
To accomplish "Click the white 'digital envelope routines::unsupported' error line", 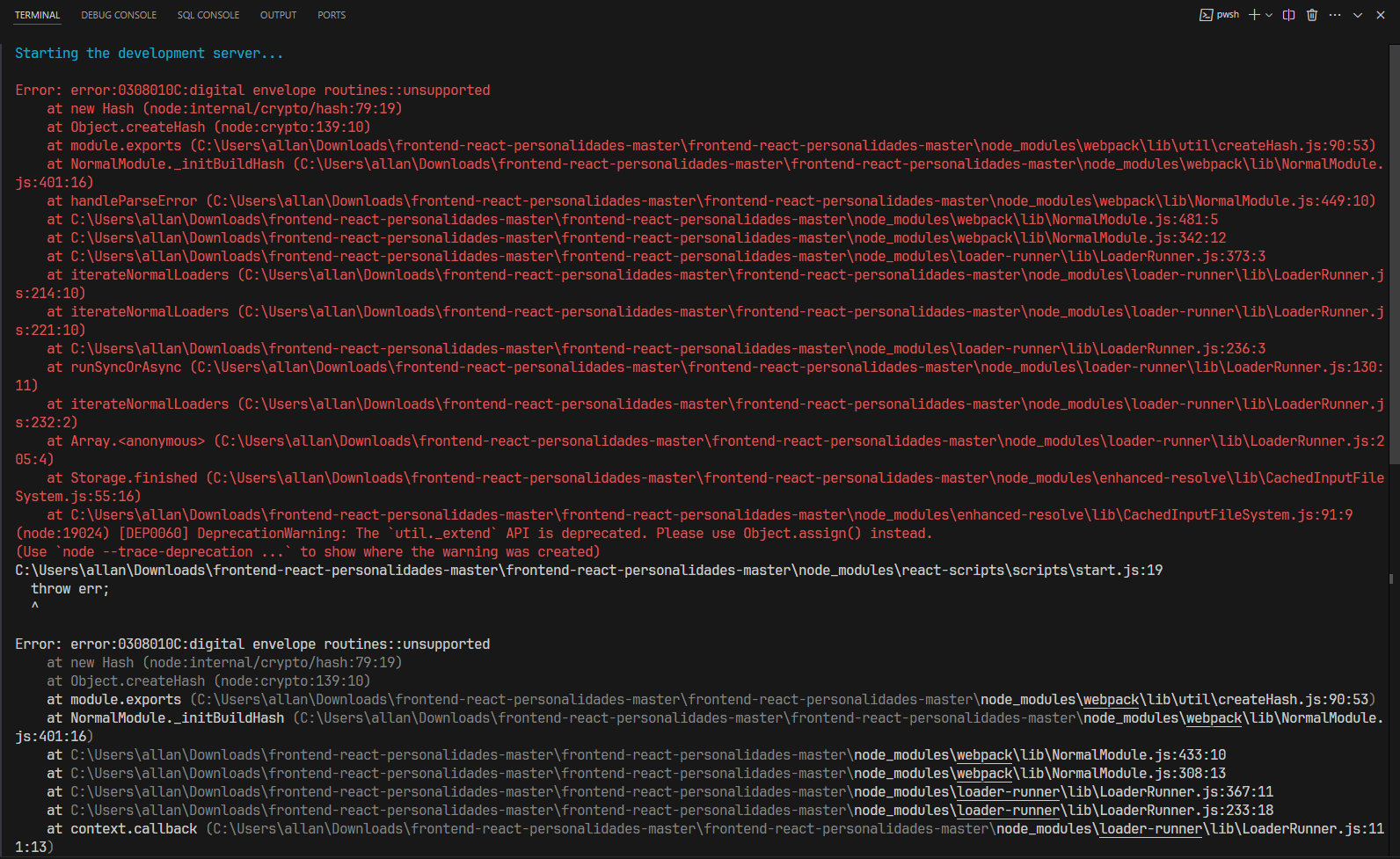I will click(x=252, y=644).
